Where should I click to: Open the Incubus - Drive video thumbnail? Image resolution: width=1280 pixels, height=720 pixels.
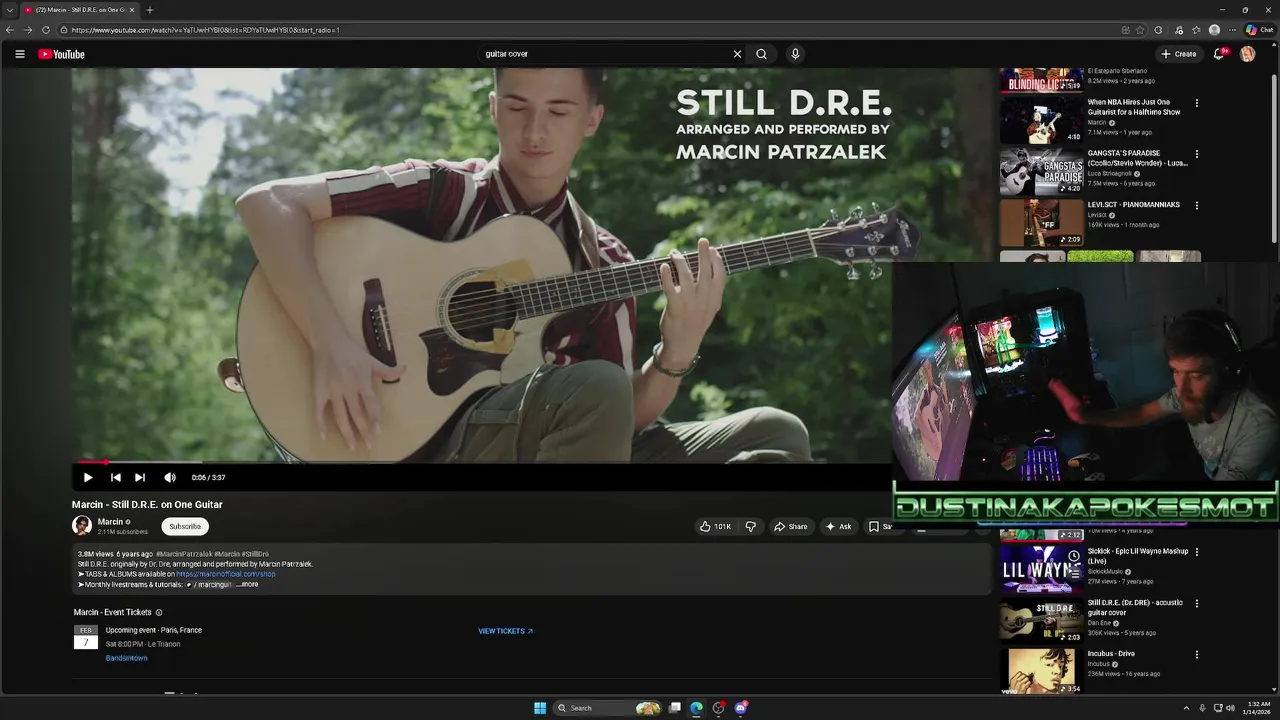coord(1041,671)
